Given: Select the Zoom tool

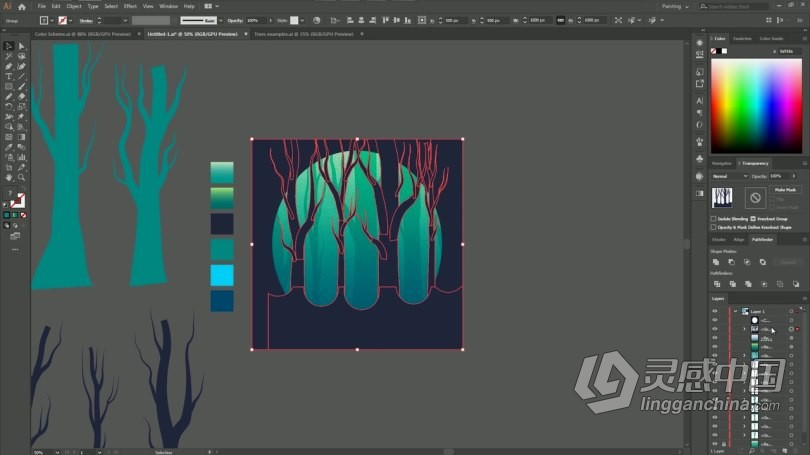Looking at the screenshot, I should 22,177.
